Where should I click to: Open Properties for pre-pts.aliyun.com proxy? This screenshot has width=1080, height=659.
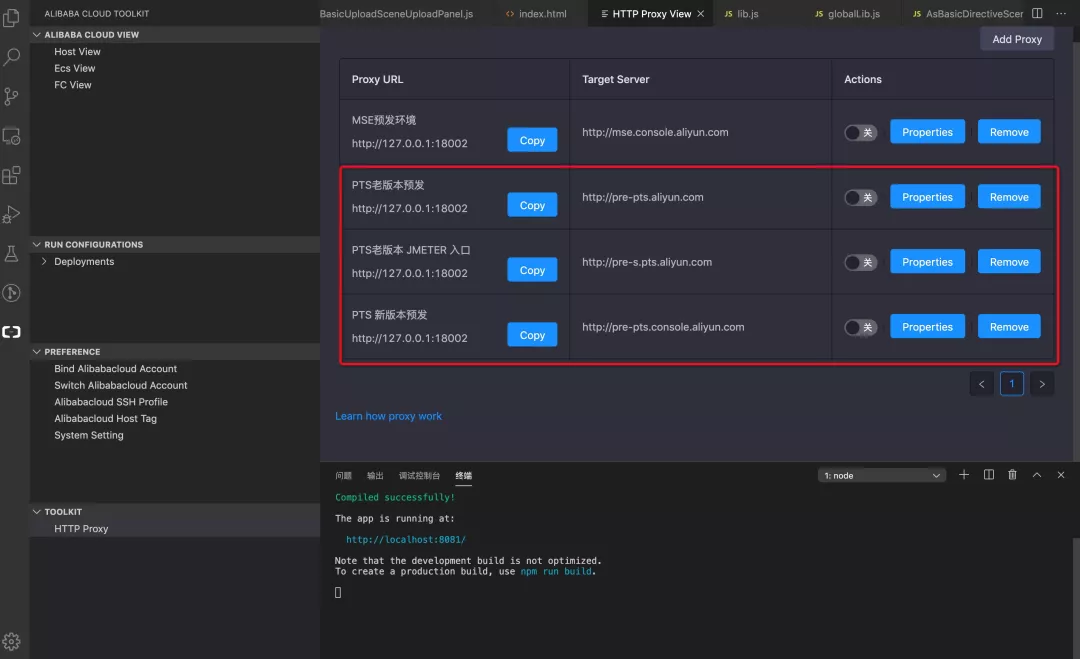click(x=927, y=197)
